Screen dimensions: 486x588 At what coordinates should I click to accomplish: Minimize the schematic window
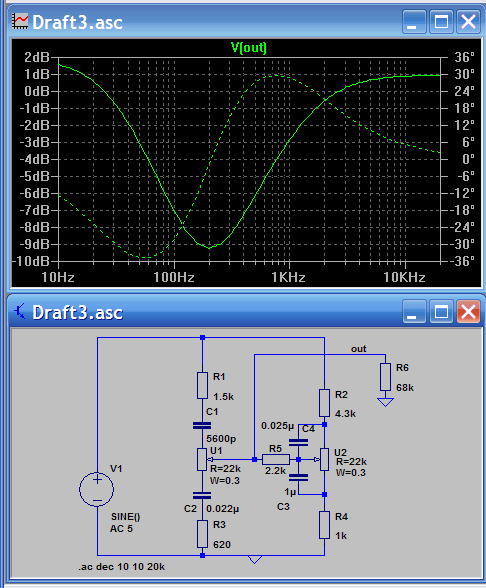(x=414, y=311)
